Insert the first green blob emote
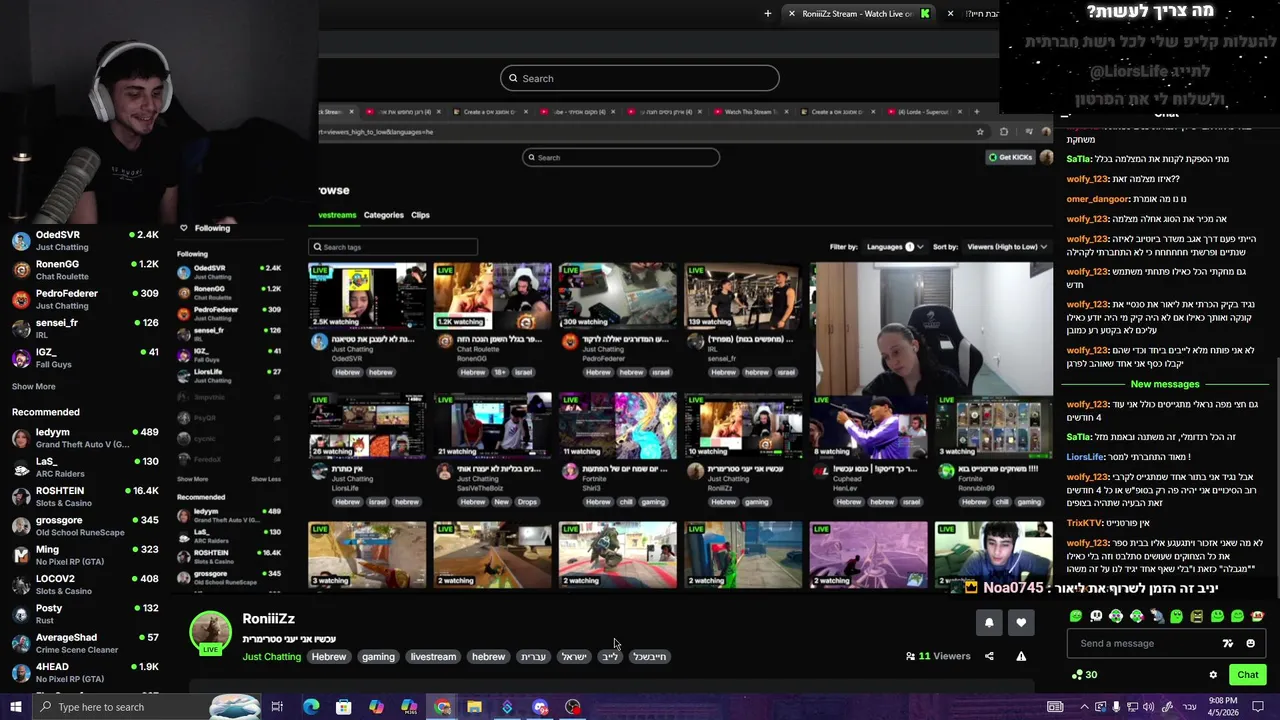The image size is (1280, 720). click(x=1076, y=616)
